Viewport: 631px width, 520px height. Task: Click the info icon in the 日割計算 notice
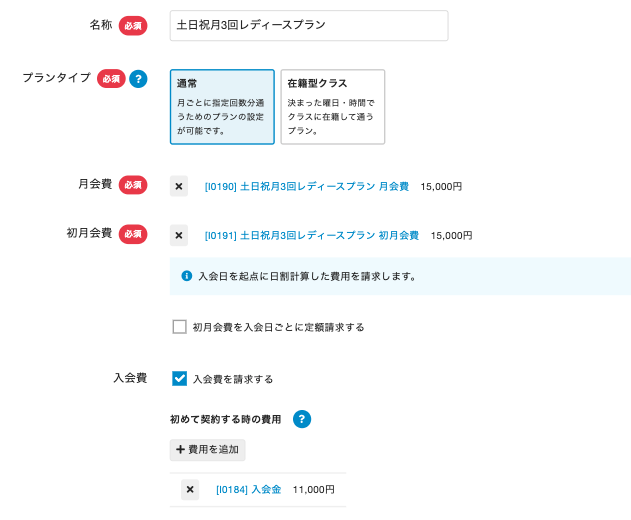[x=186, y=276]
